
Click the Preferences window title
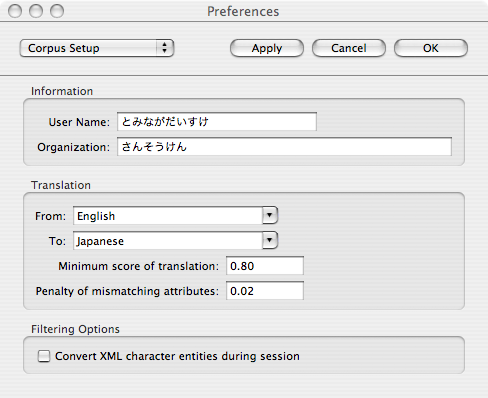(243, 11)
